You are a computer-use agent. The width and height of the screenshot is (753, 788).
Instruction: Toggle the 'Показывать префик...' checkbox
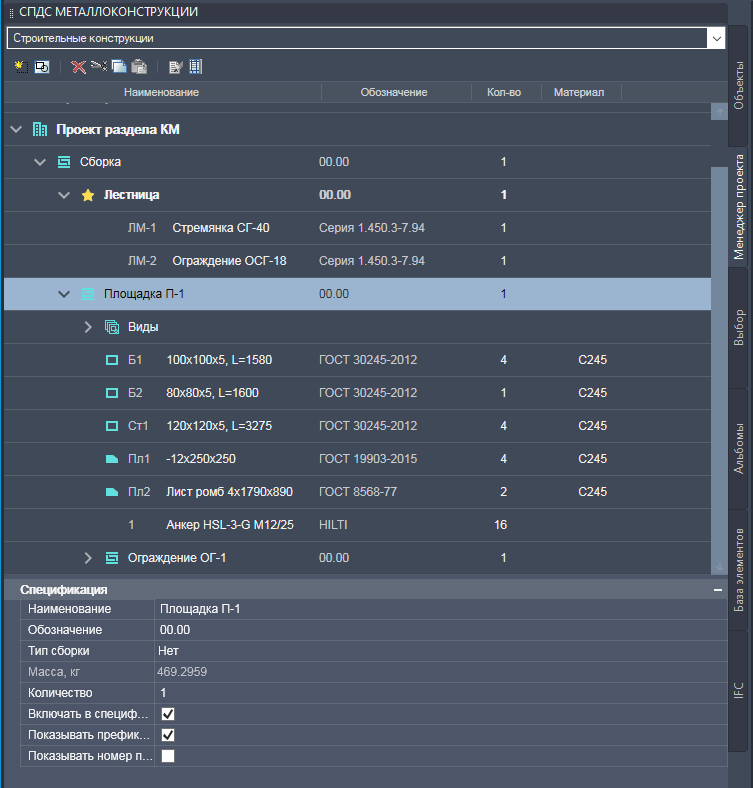168,735
